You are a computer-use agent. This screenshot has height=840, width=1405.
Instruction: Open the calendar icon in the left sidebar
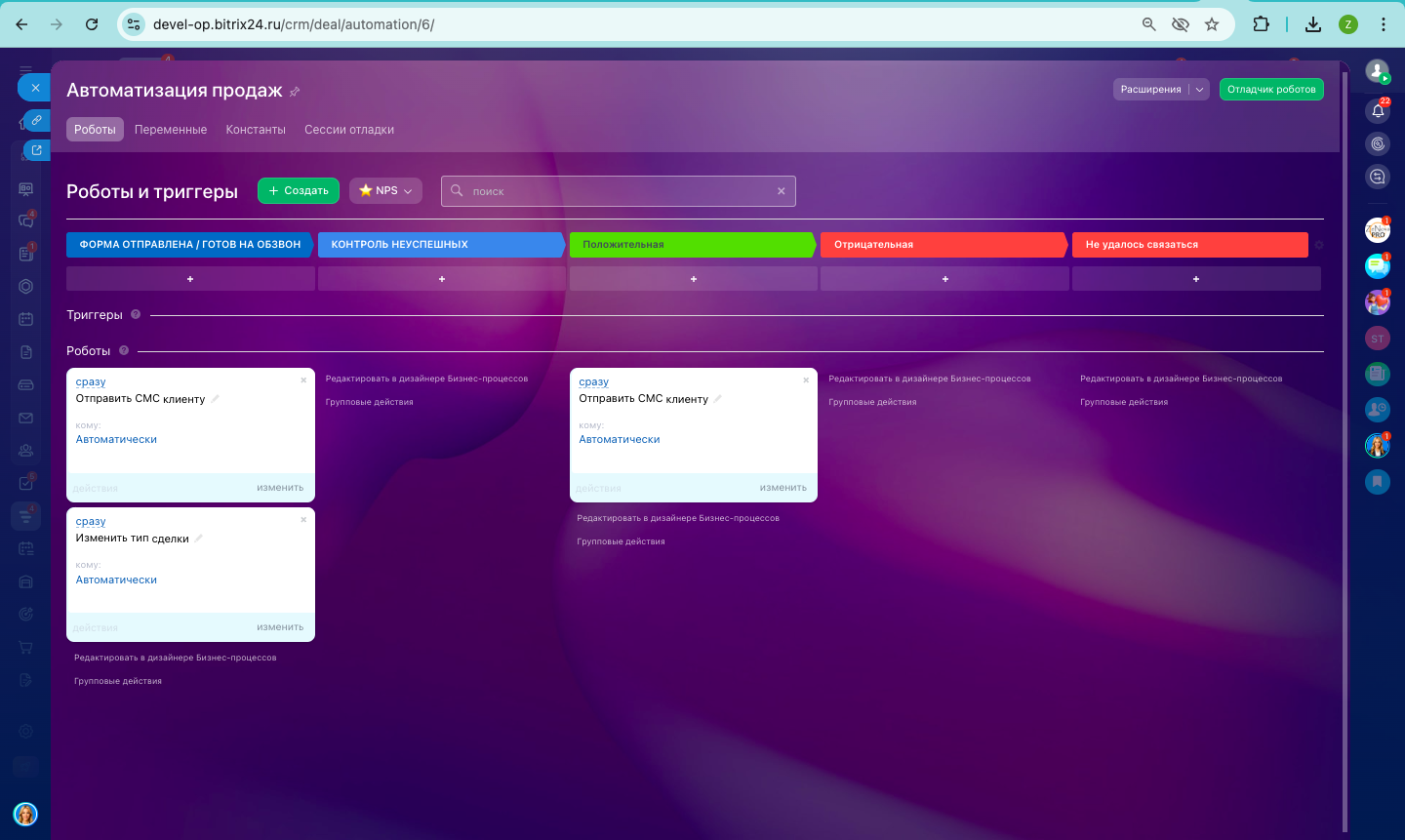pos(26,318)
